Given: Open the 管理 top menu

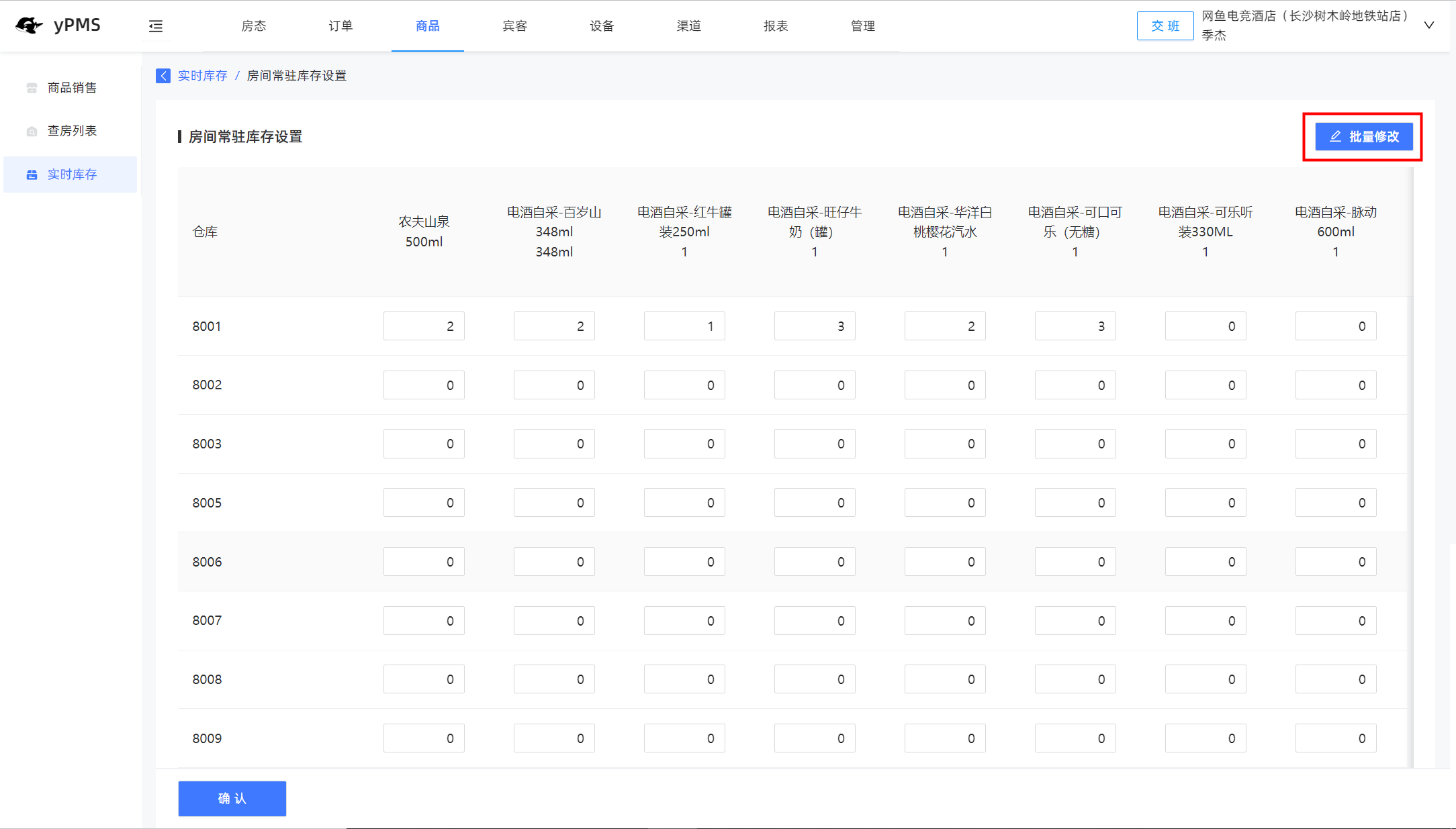Looking at the screenshot, I should coord(863,26).
